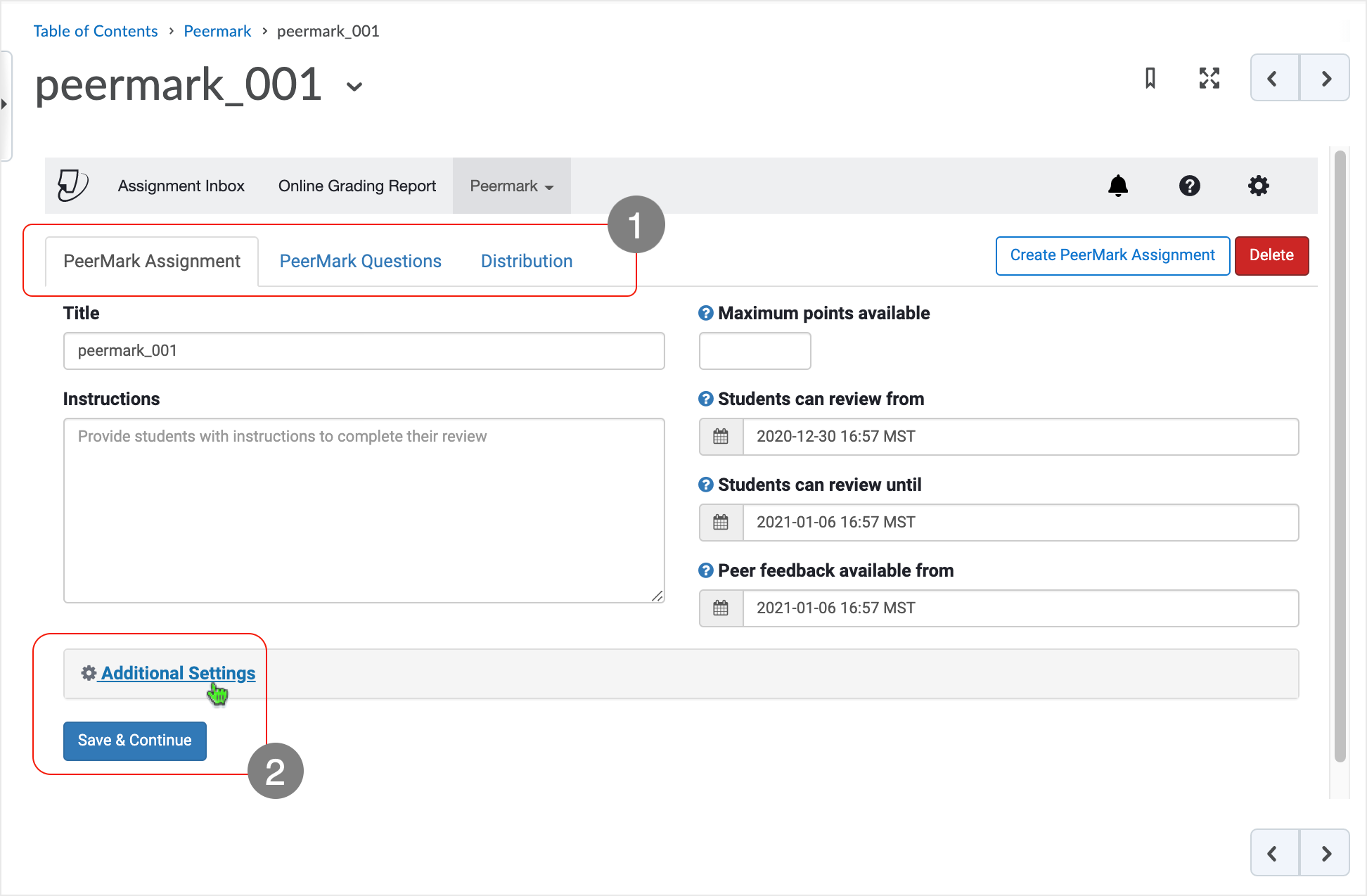1367x896 pixels.
Task: Open calendar for Students can review until
Action: coord(721,523)
